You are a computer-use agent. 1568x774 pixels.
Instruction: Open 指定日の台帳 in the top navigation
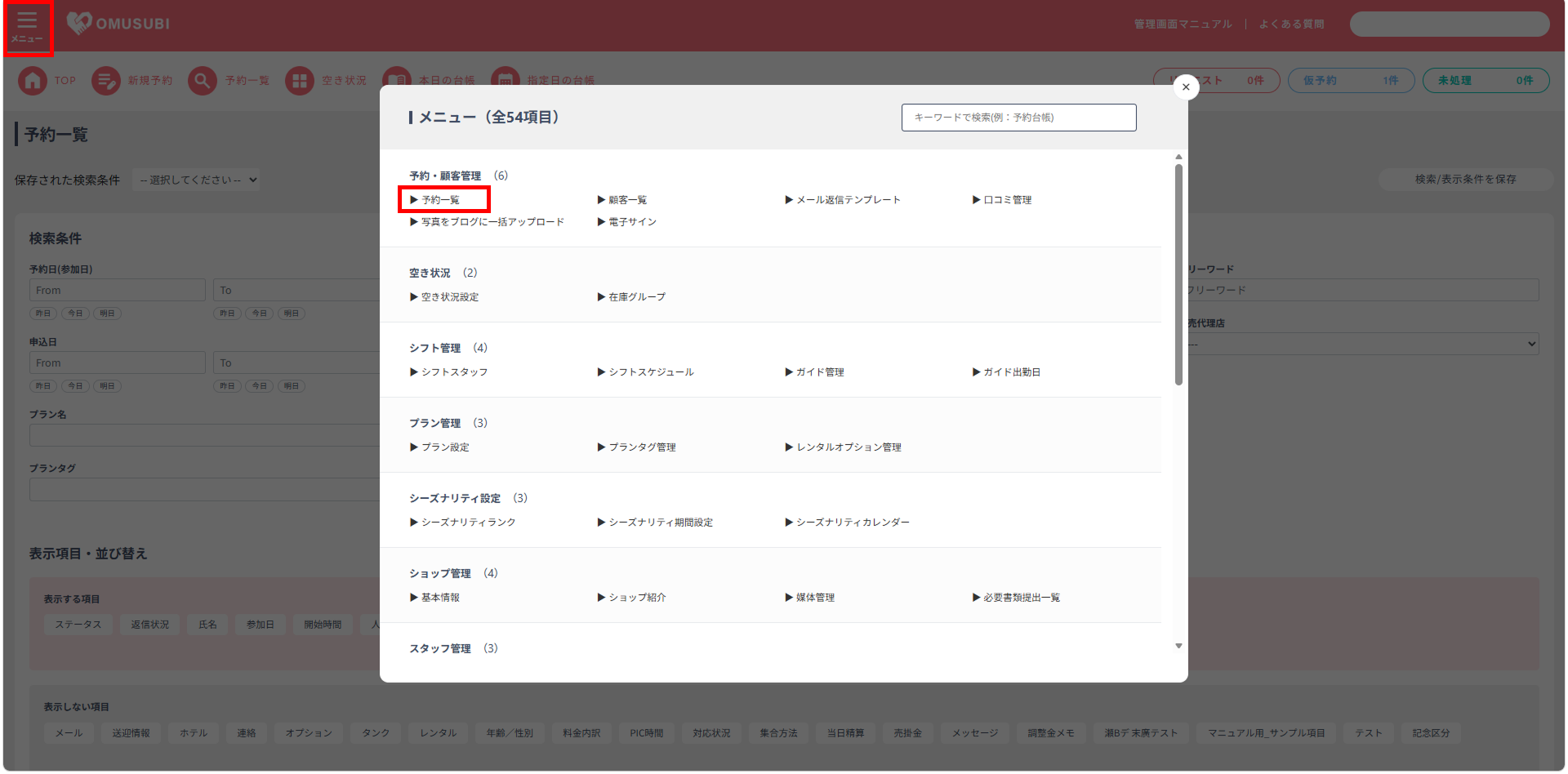(543, 78)
